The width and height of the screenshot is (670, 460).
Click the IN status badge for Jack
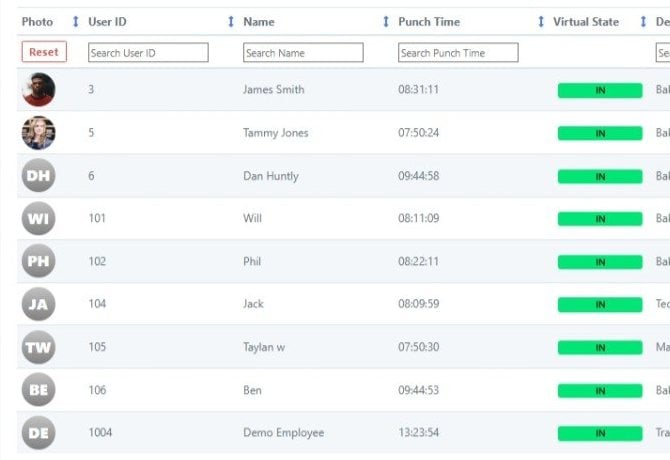coord(600,305)
